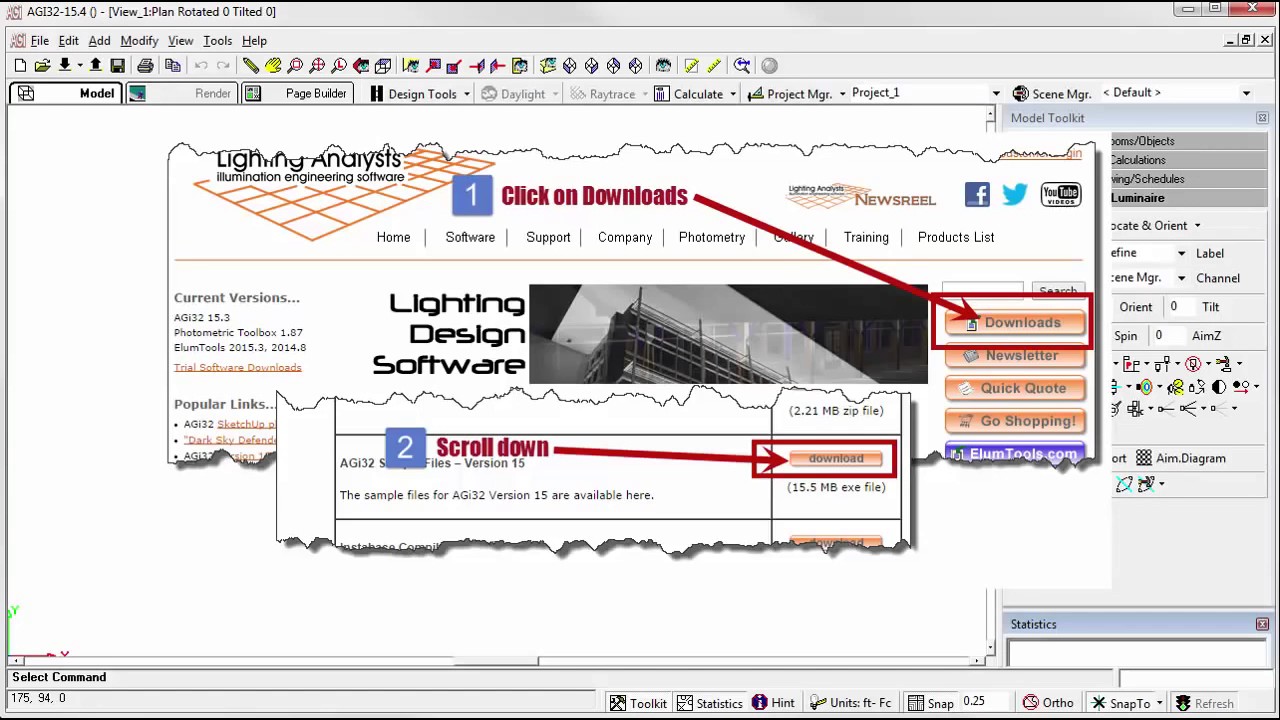
Task: Click the Photometry nav link
Action: pos(712,237)
